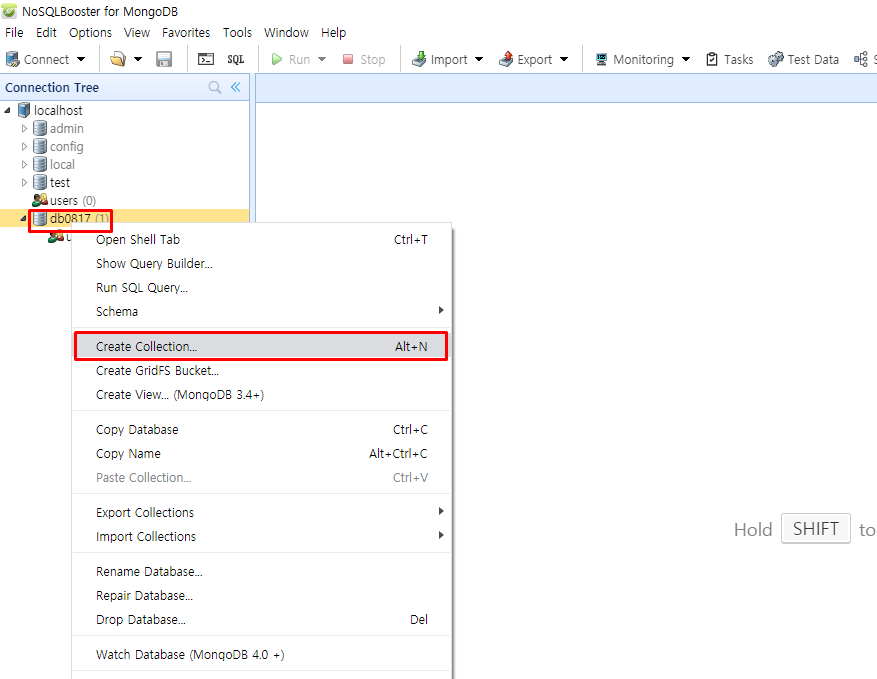877x679 pixels.
Task: Collapse the Connection Tree panel
Action: [x=236, y=87]
